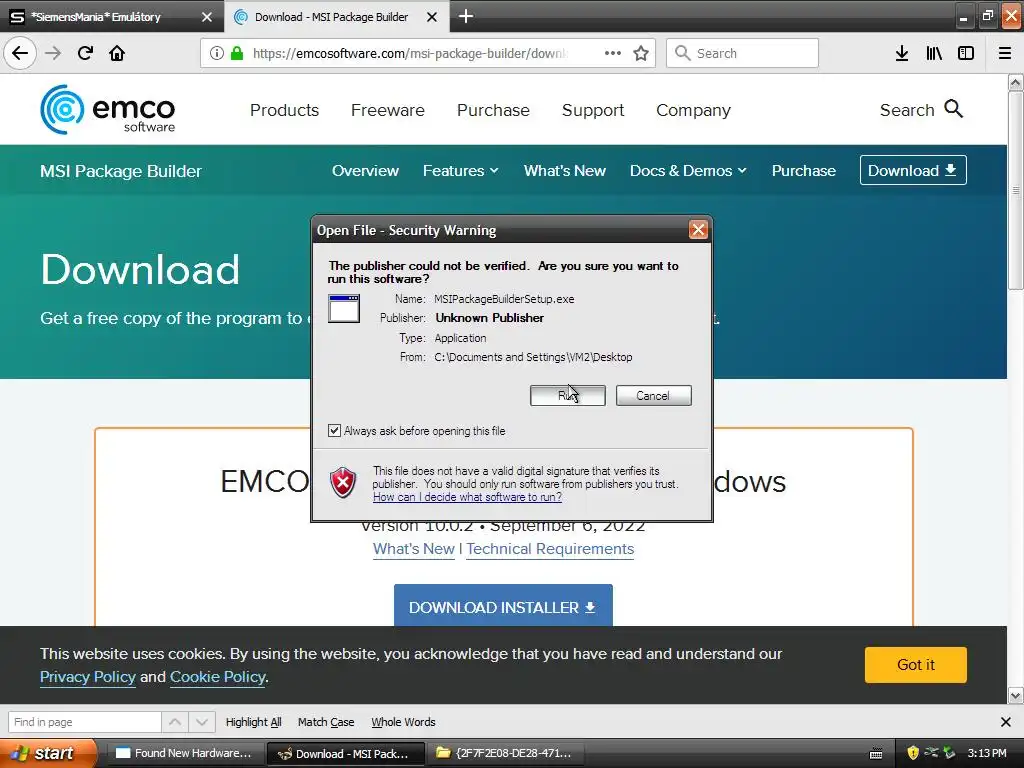1024x768 pixels.
Task: Close the Security Warning dialog with X
Action: (x=698, y=230)
